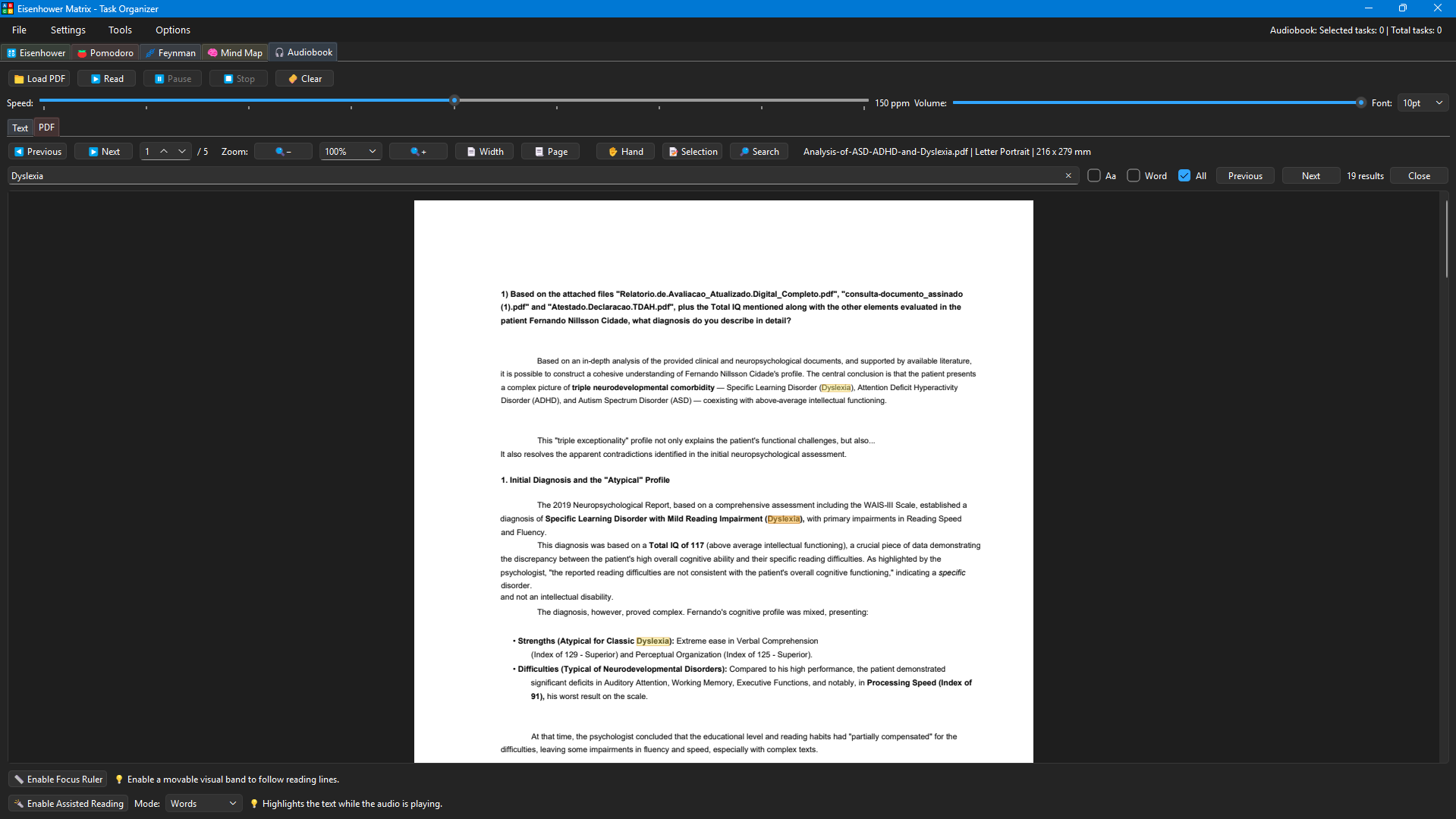Click the Load PDF folder button
1456x819 pixels.
click(x=39, y=79)
